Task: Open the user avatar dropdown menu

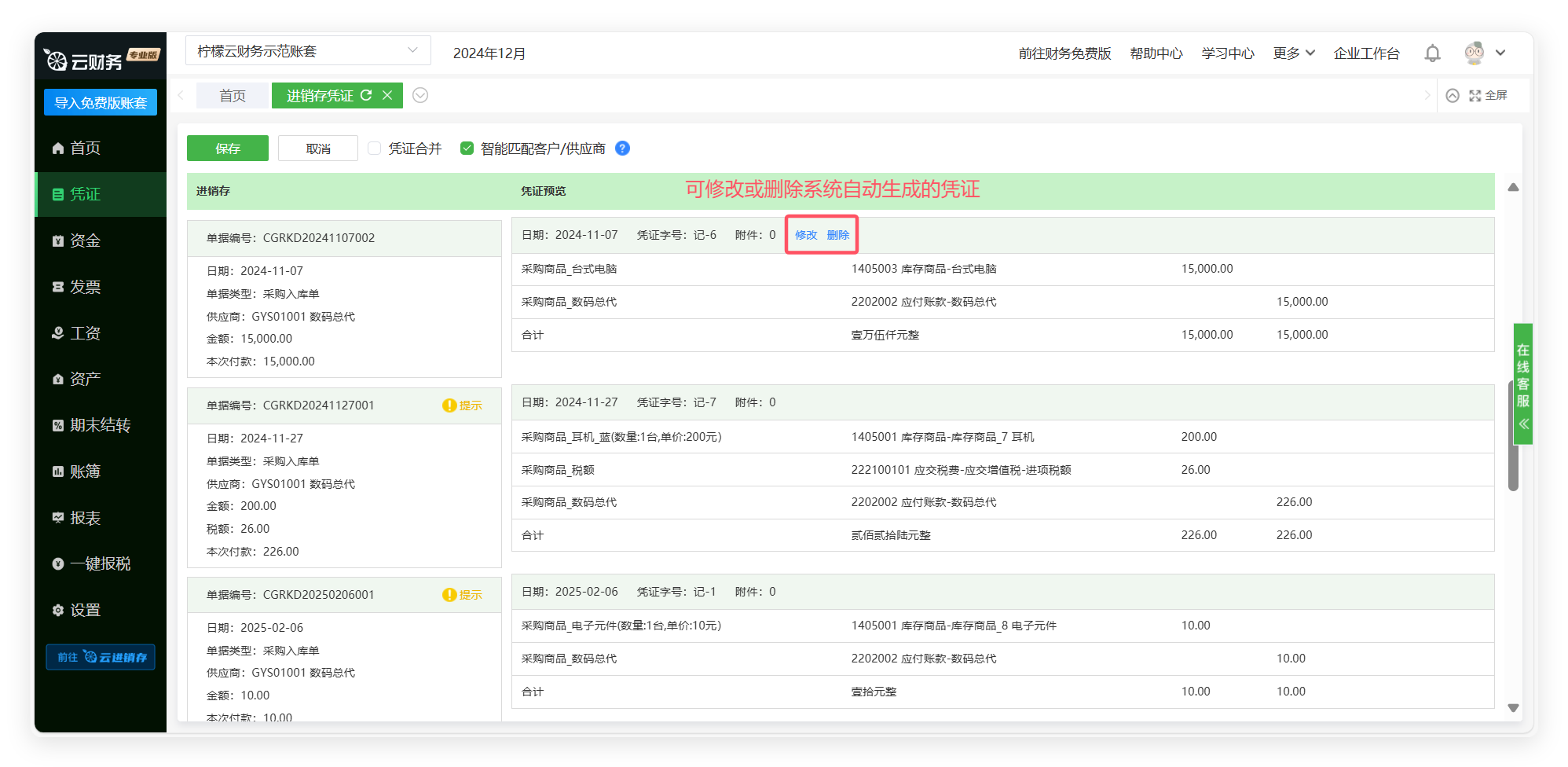Action: click(x=1485, y=53)
